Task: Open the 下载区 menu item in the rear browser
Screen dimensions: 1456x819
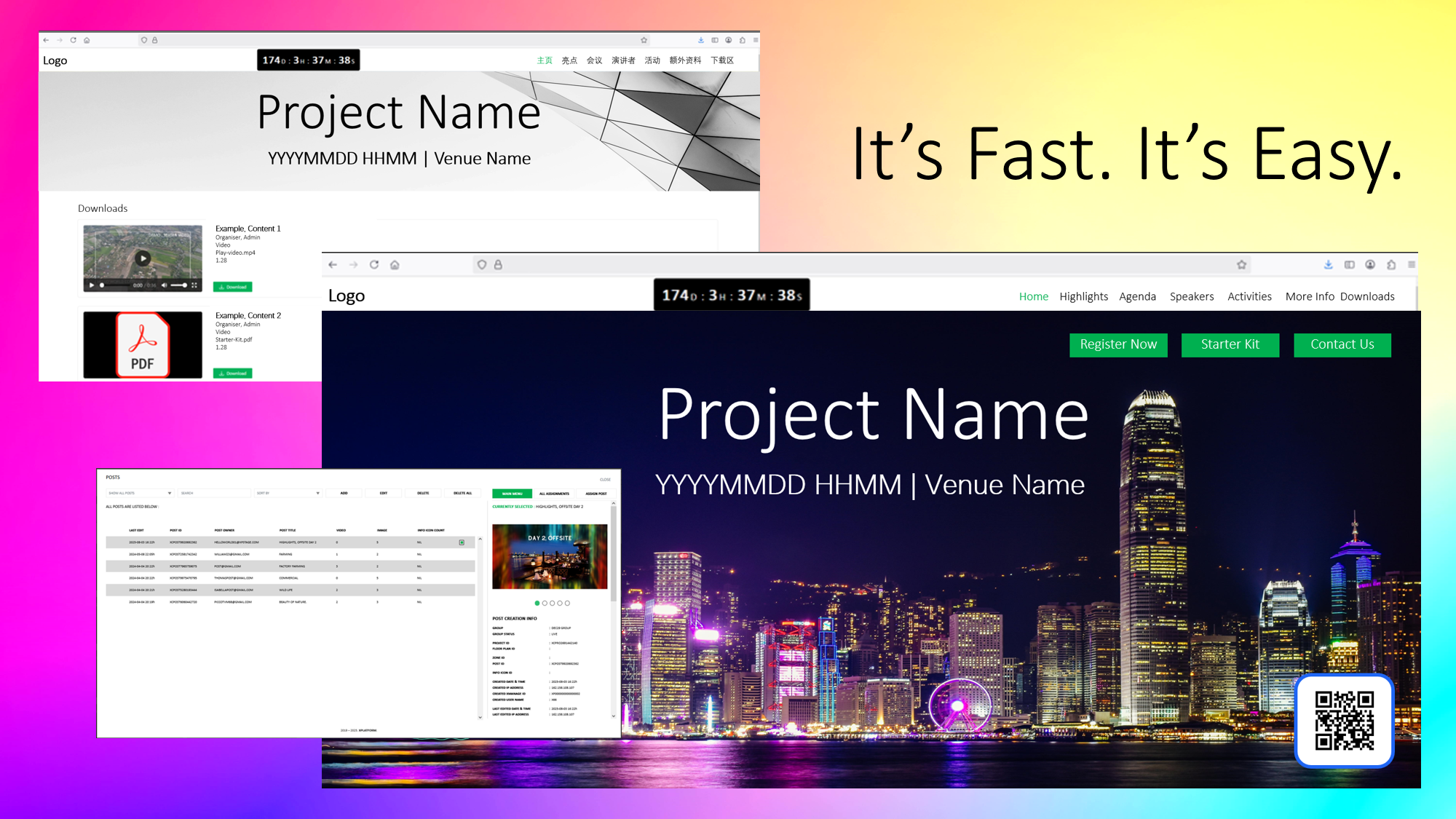Action: (722, 60)
